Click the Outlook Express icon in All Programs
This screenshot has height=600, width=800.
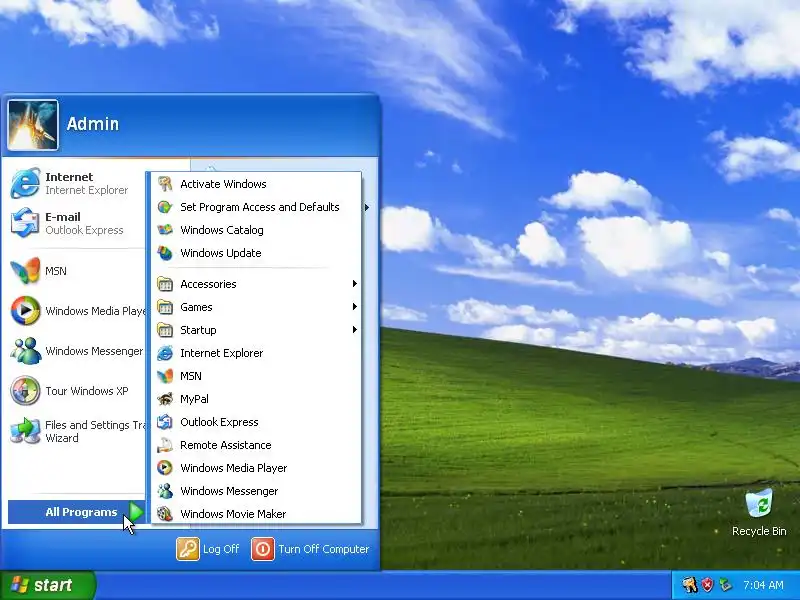(165, 422)
